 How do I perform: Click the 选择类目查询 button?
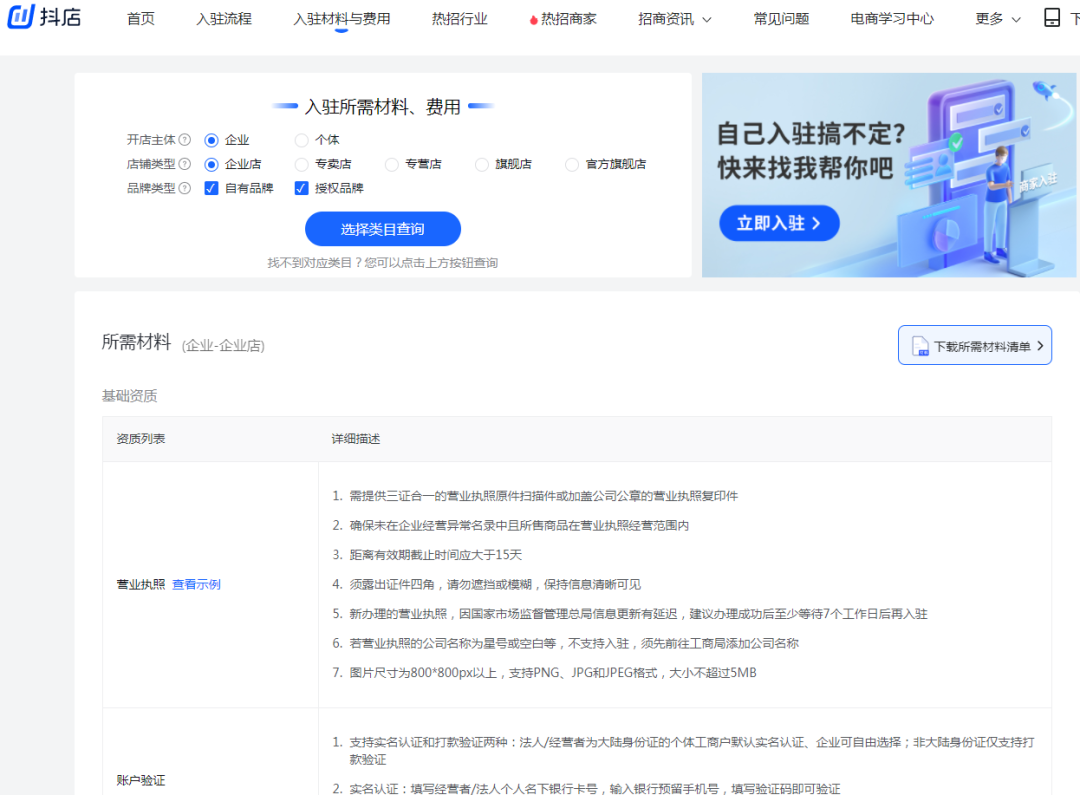pyautogui.click(x=383, y=228)
